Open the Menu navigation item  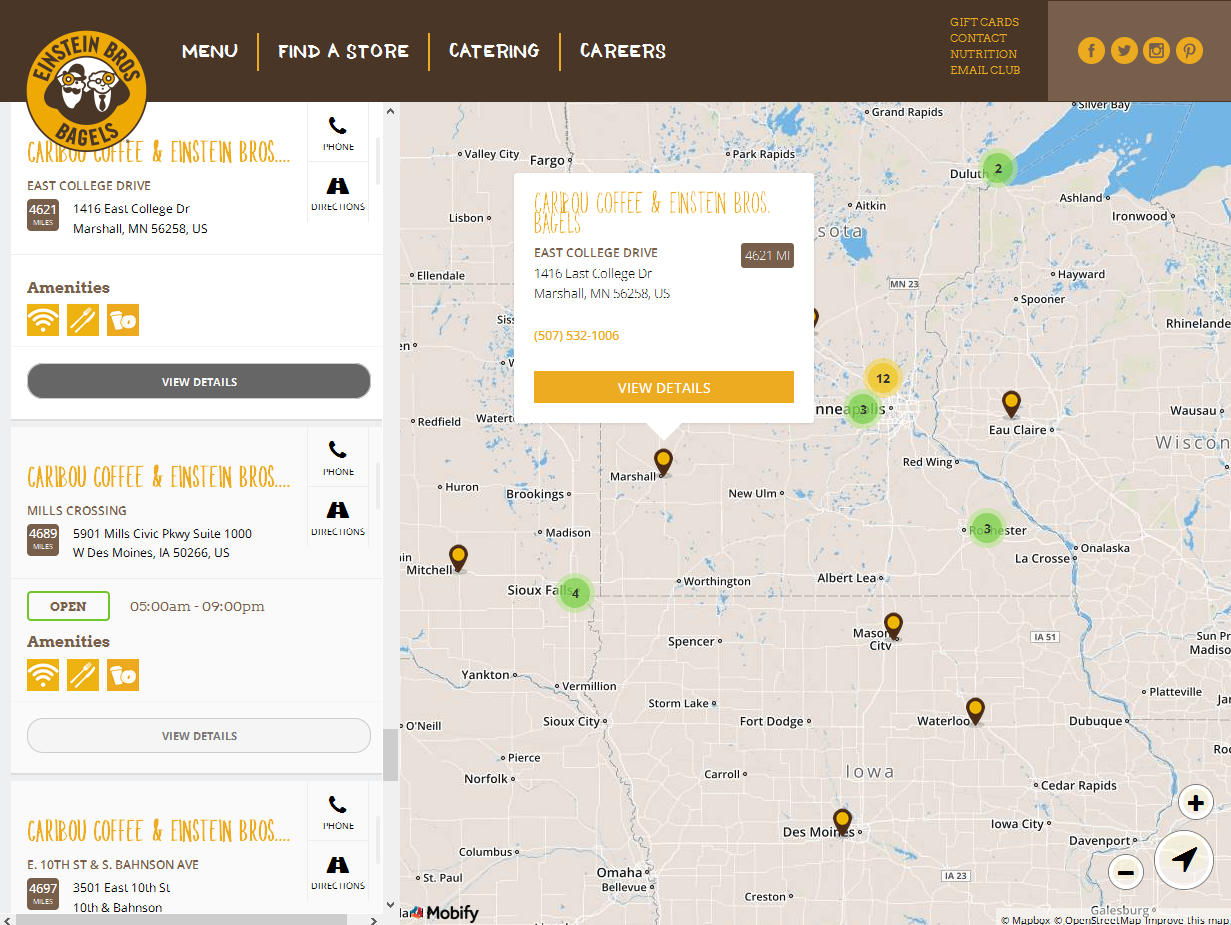coord(210,51)
